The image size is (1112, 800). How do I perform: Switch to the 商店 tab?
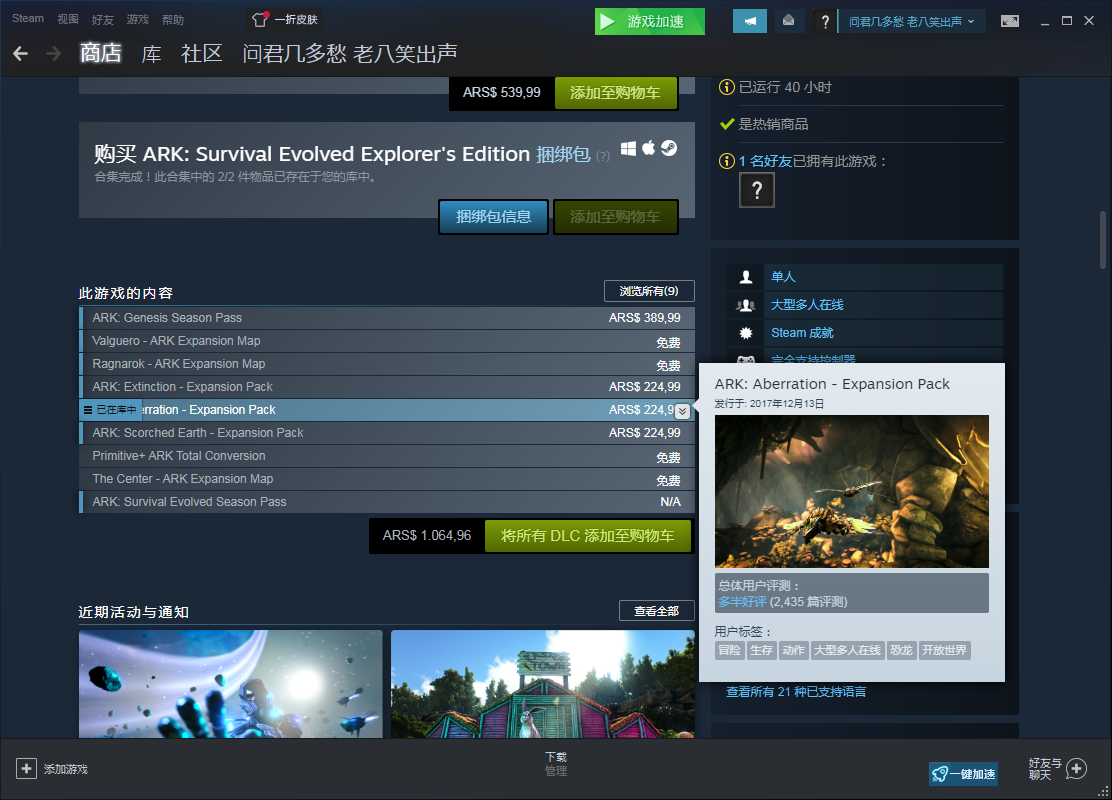point(100,53)
